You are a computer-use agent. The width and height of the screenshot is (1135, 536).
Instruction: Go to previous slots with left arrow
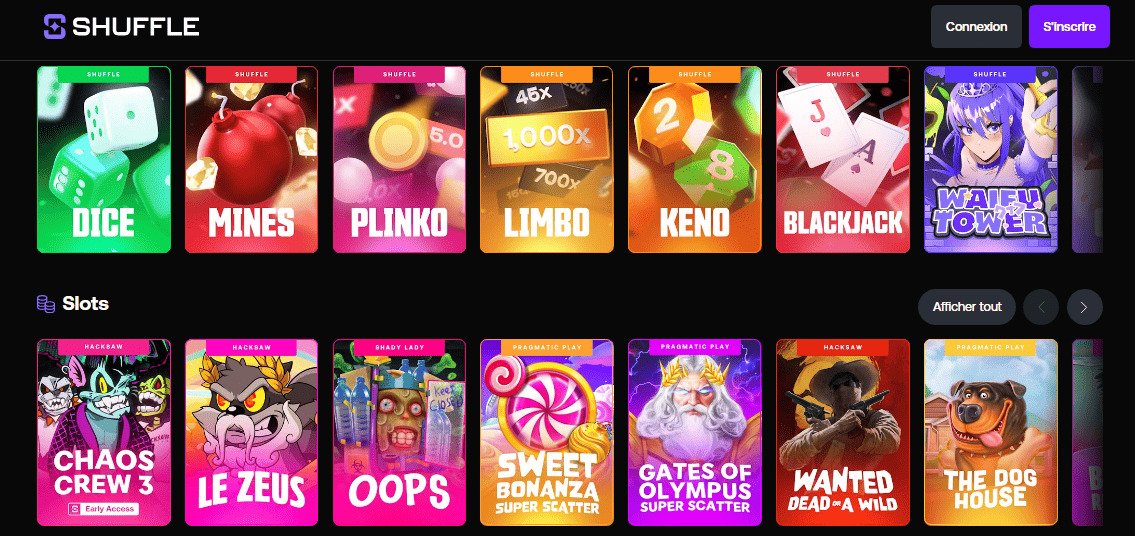point(1041,307)
